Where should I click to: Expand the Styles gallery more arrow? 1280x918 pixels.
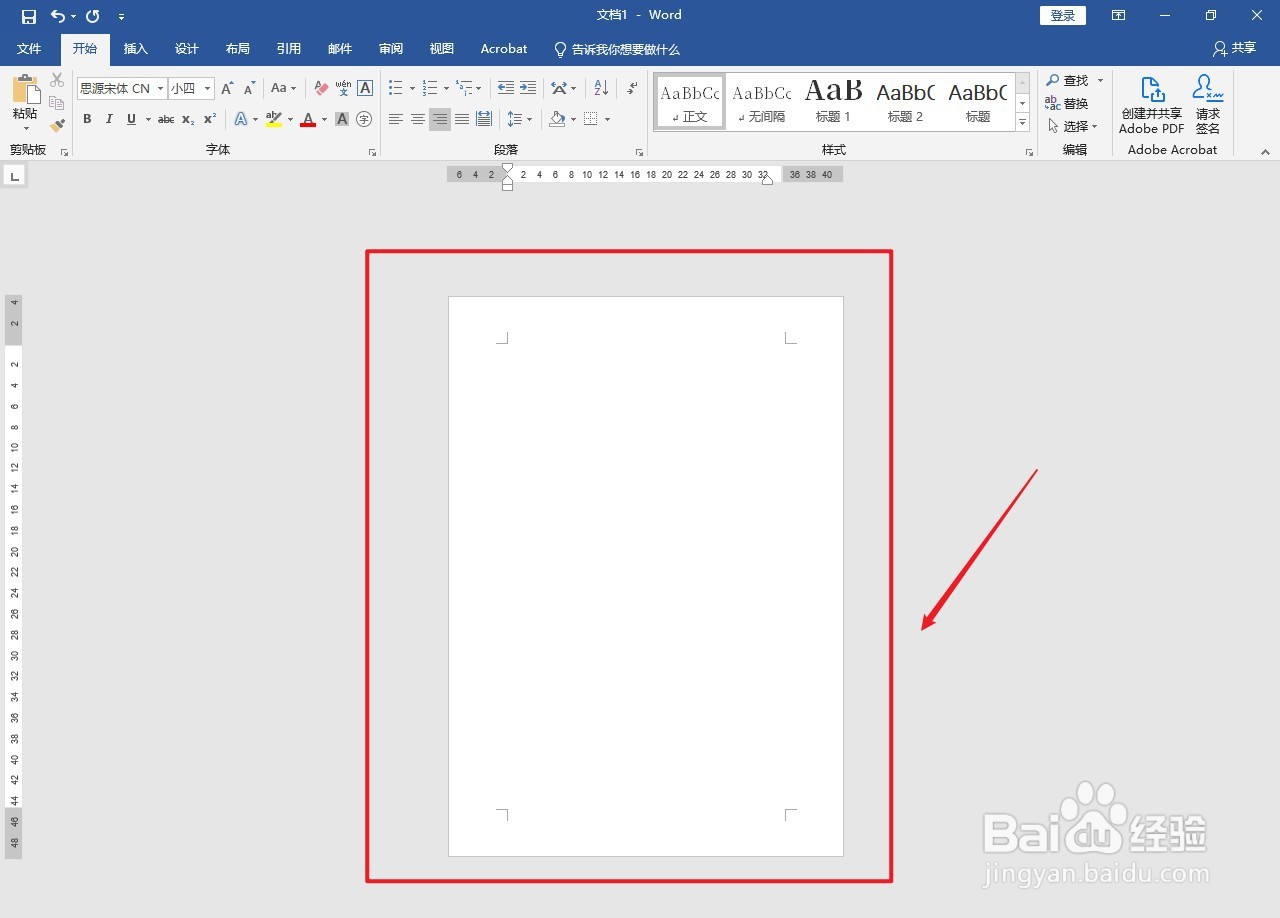click(x=1022, y=122)
